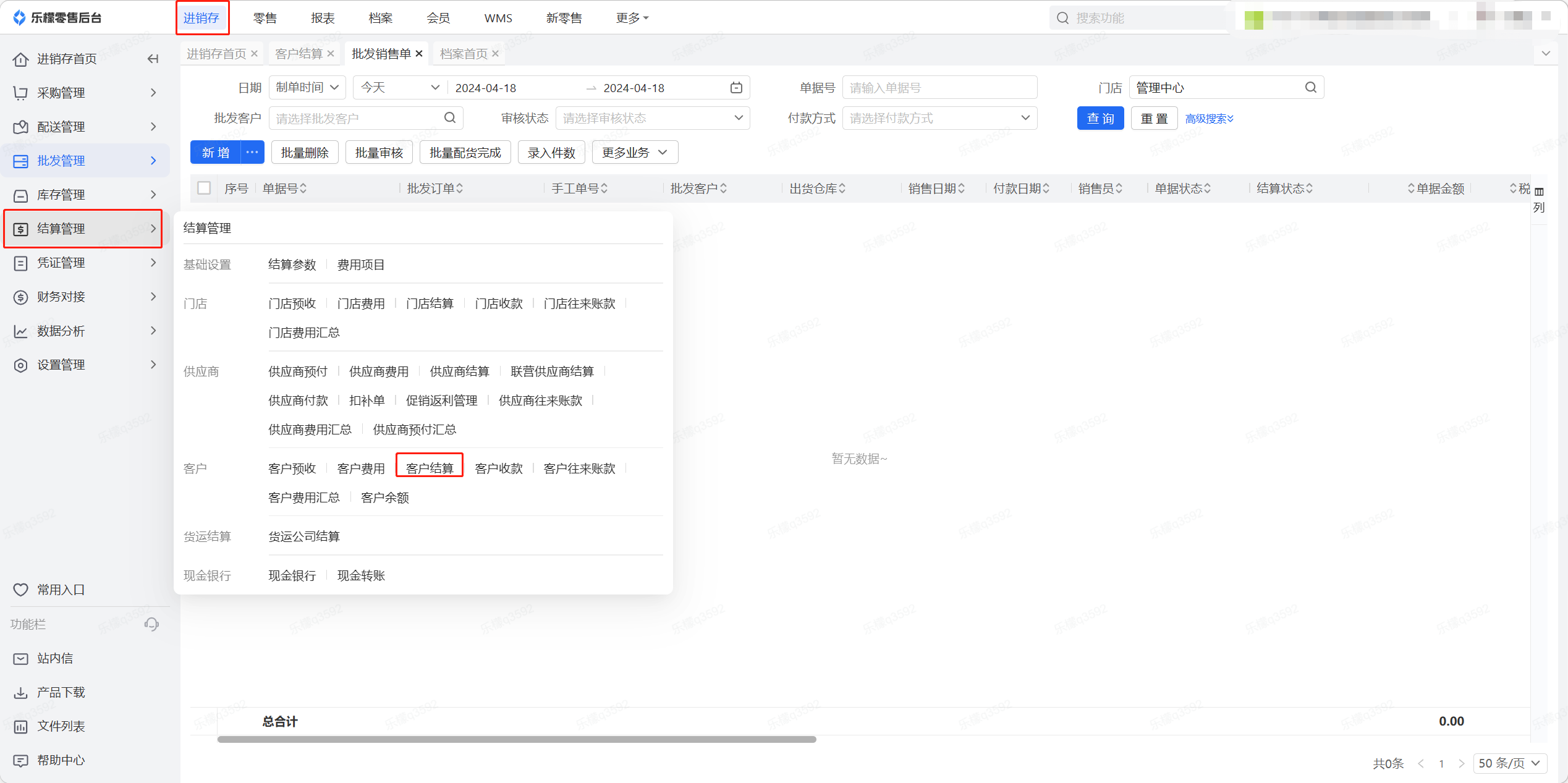Open the 档案 top menu

tap(380, 18)
